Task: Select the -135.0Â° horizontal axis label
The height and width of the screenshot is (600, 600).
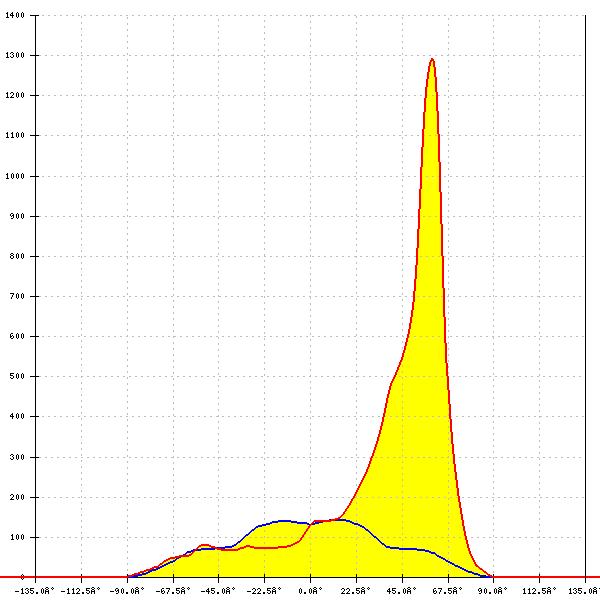Action: click(35, 591)
